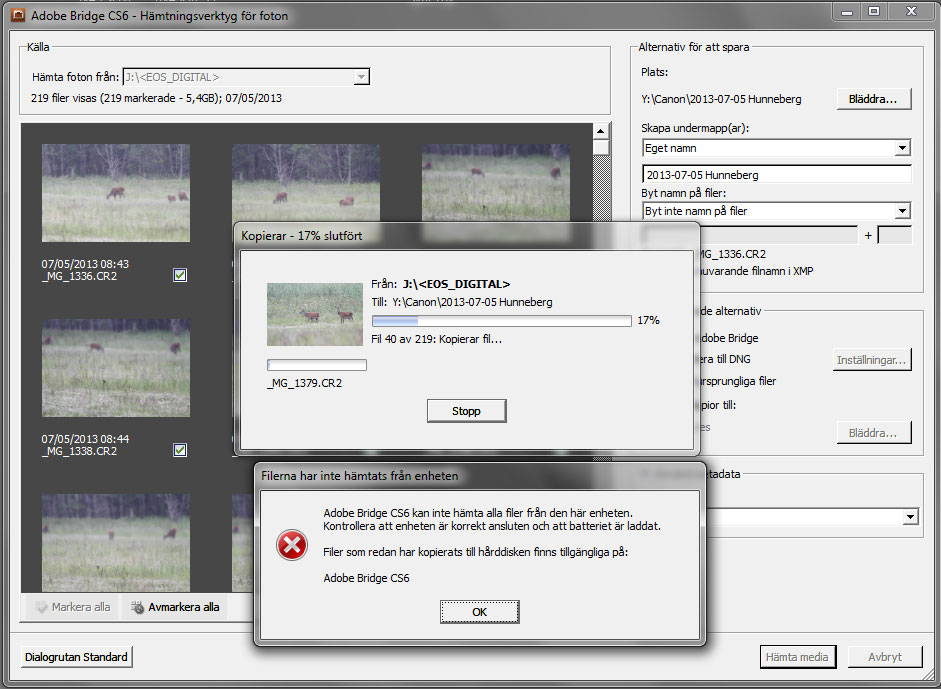
Task: Click the 'Fil 40 av 219' status text
Action: click(x=436, y=339)
